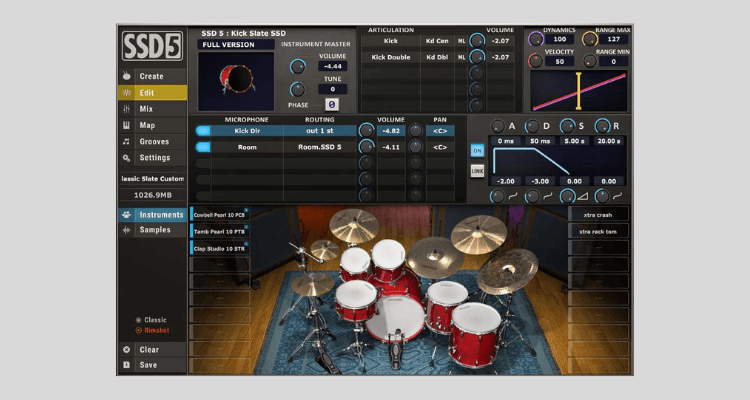Click the Instrument Master volume value -4.44

(332, 67)
